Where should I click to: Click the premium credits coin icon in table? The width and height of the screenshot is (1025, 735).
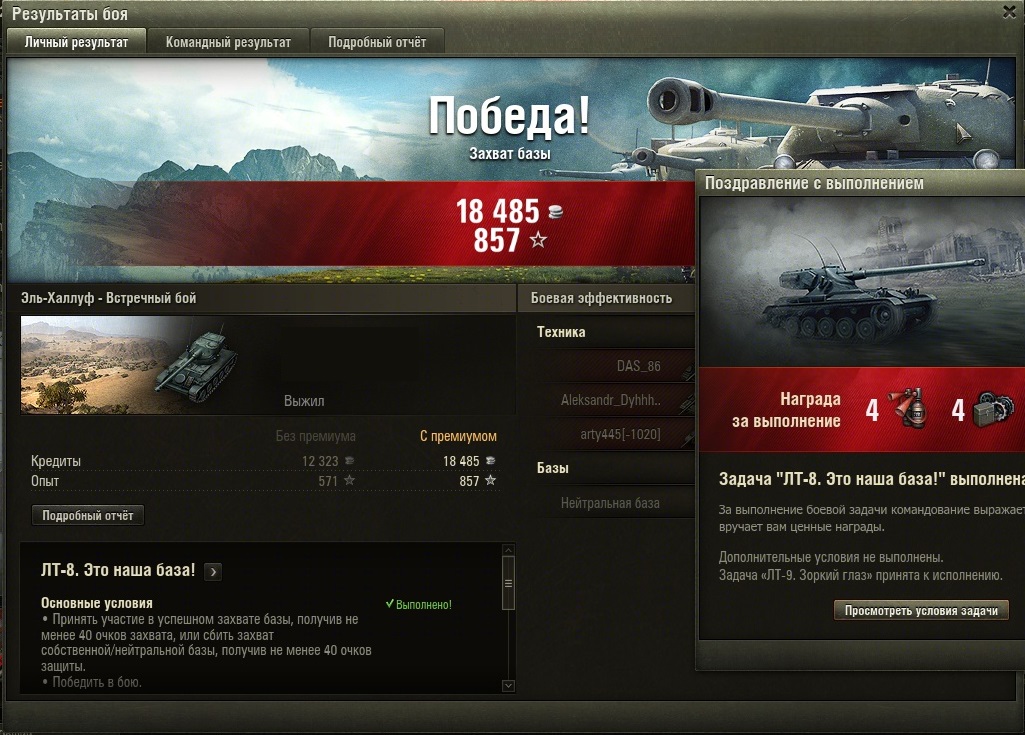[491, 460]
